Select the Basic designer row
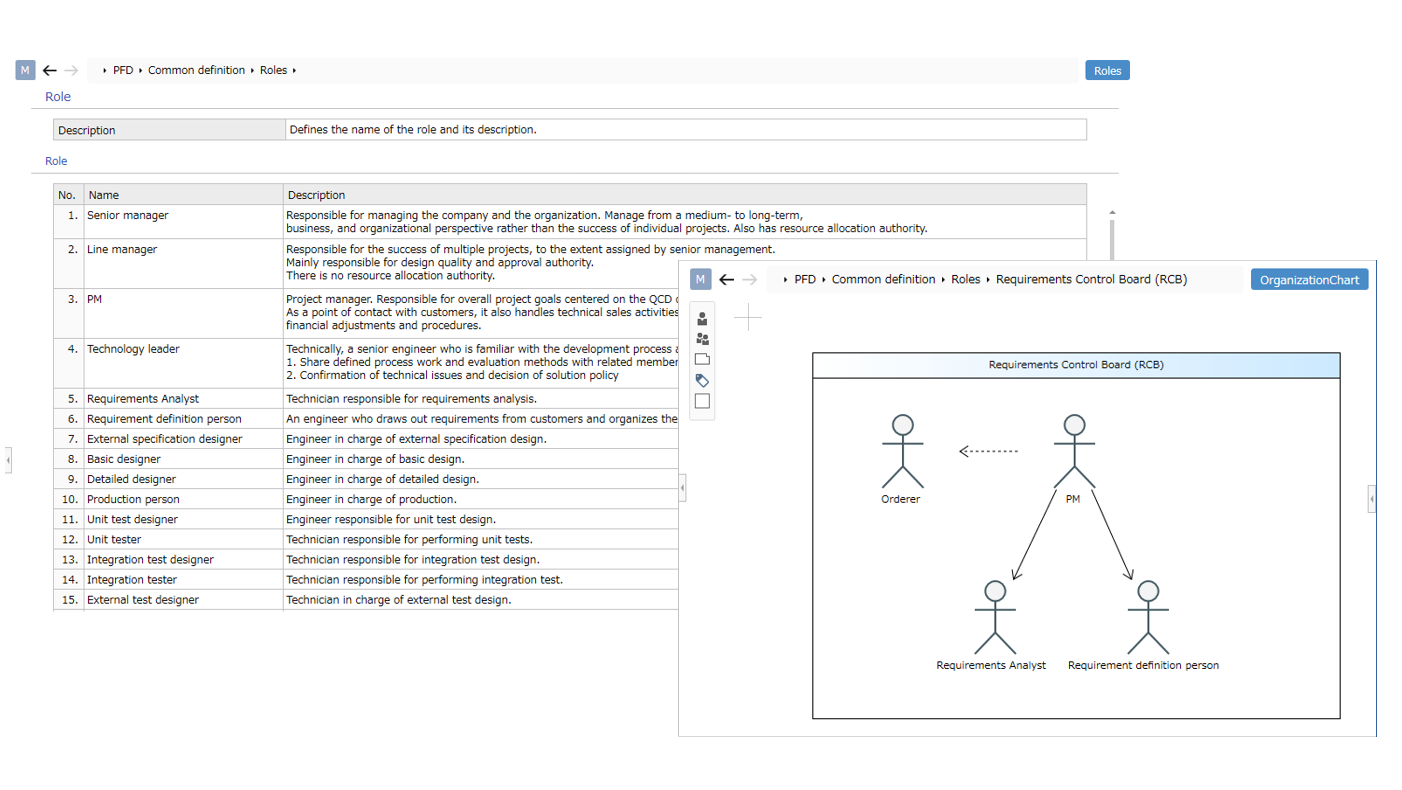Image resolution: width=1402 pixels, height=790 pixels. tap(124, 459)
